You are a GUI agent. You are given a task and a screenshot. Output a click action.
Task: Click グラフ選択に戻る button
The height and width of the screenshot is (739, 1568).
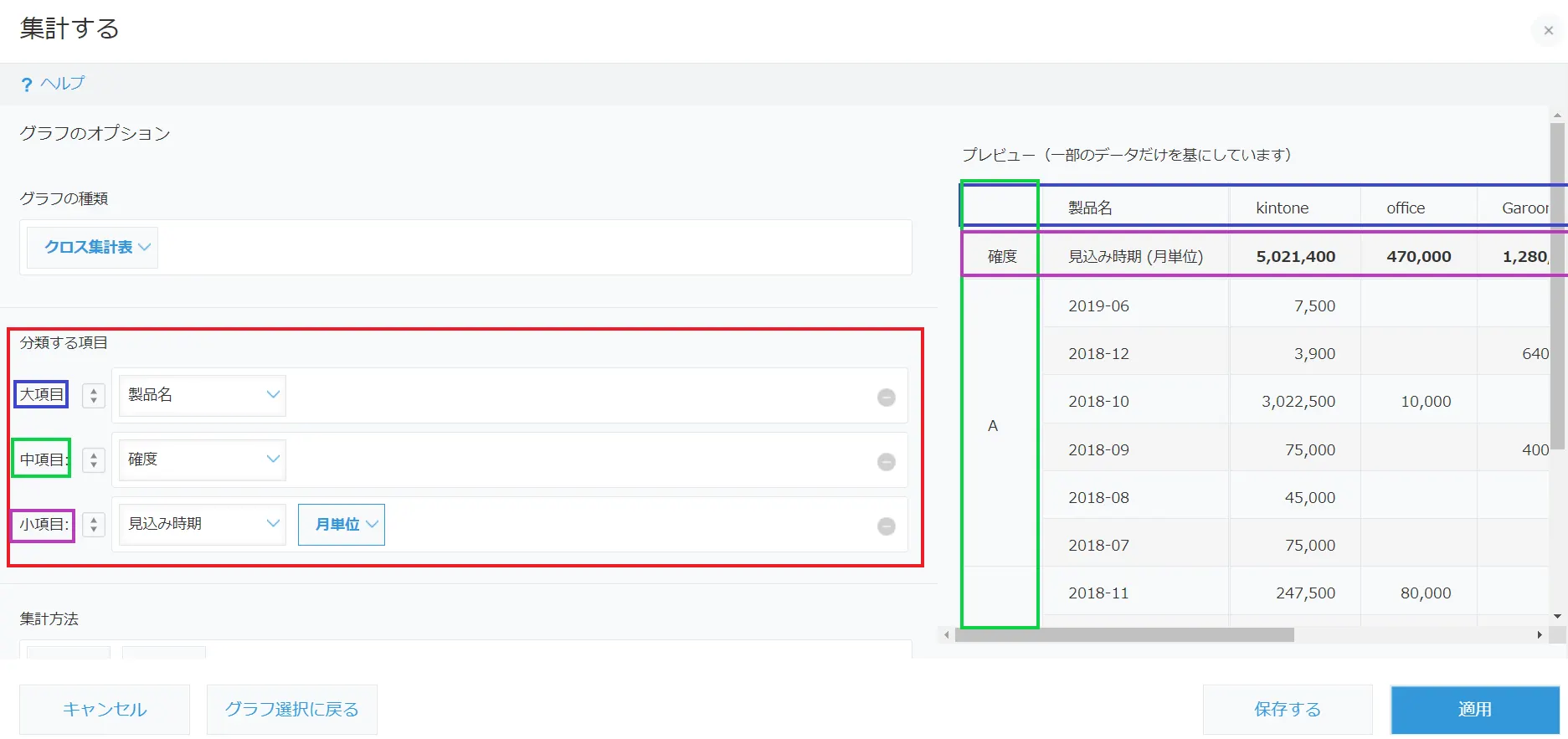[292, 710]
